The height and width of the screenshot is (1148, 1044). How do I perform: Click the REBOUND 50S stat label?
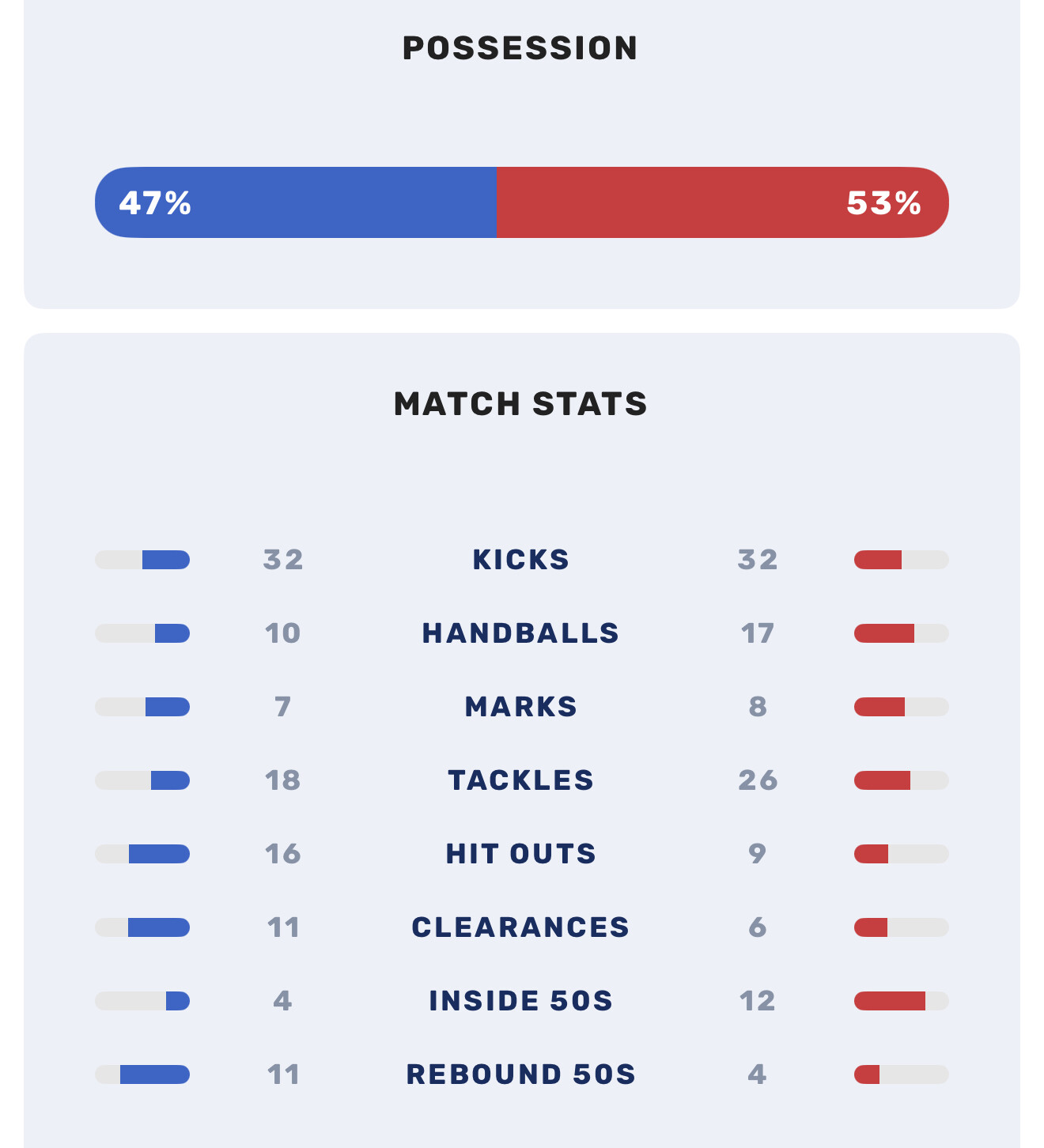520,1074
